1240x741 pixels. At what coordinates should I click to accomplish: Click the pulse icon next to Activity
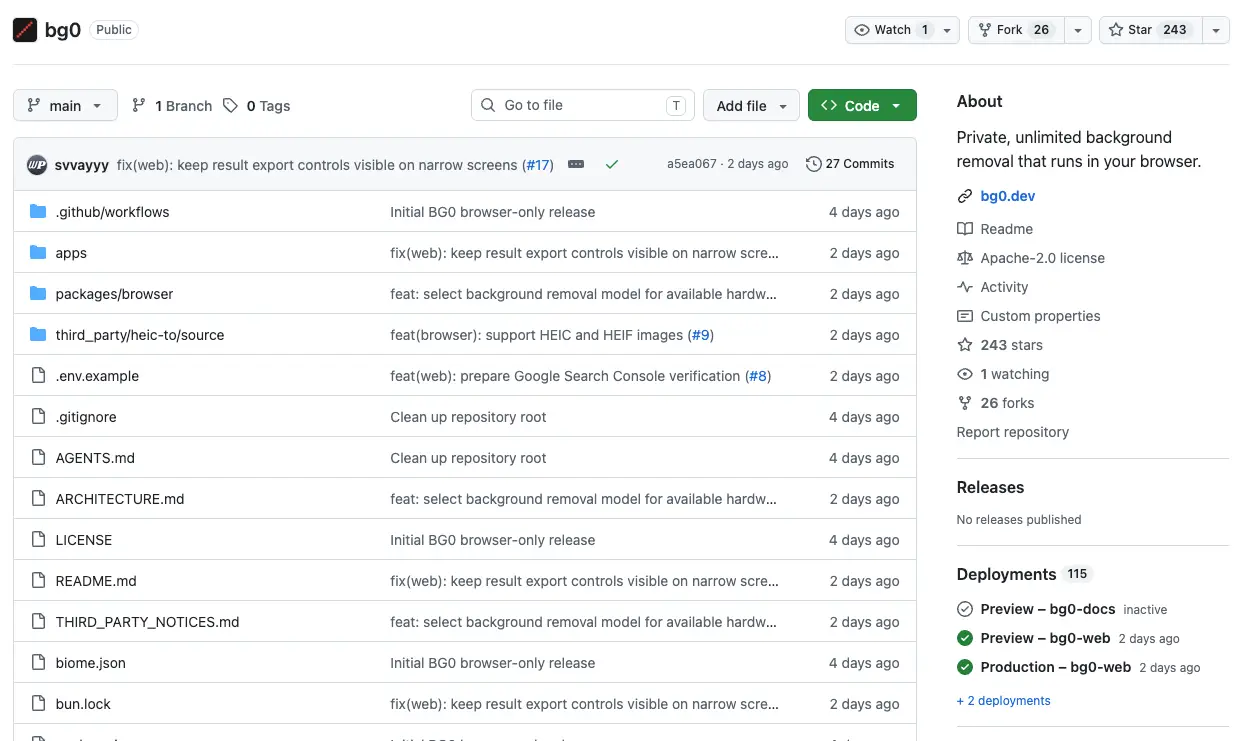(965, 287)
